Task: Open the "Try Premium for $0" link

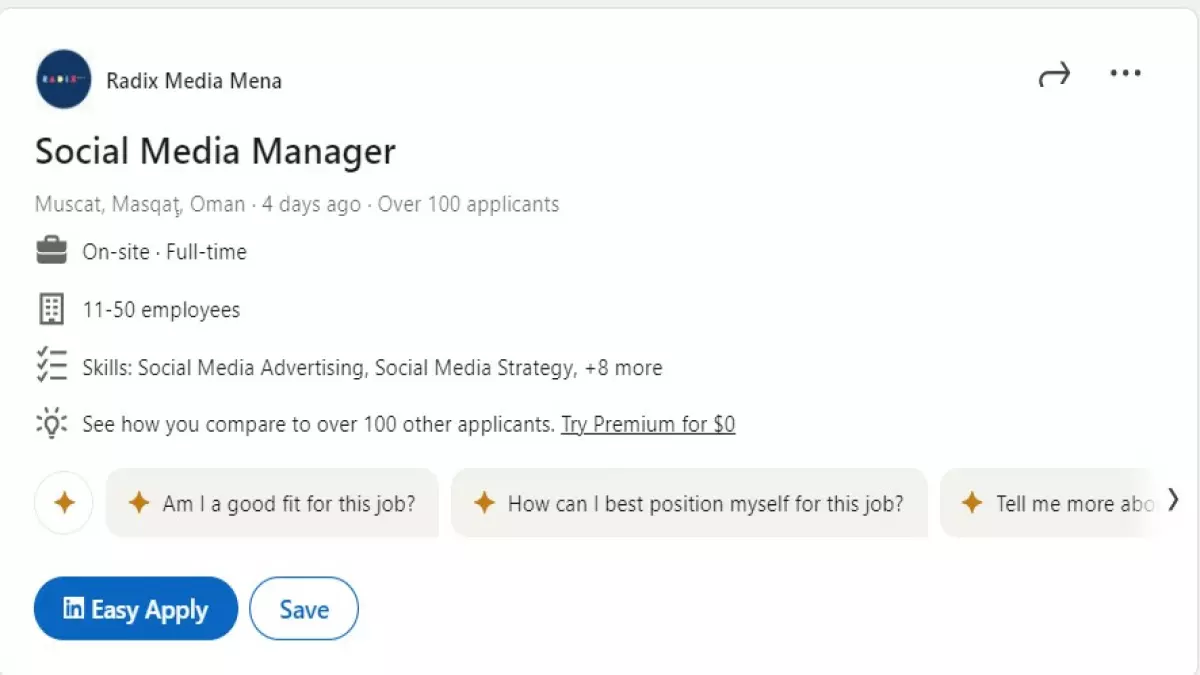Action: [x=648, y=424]
